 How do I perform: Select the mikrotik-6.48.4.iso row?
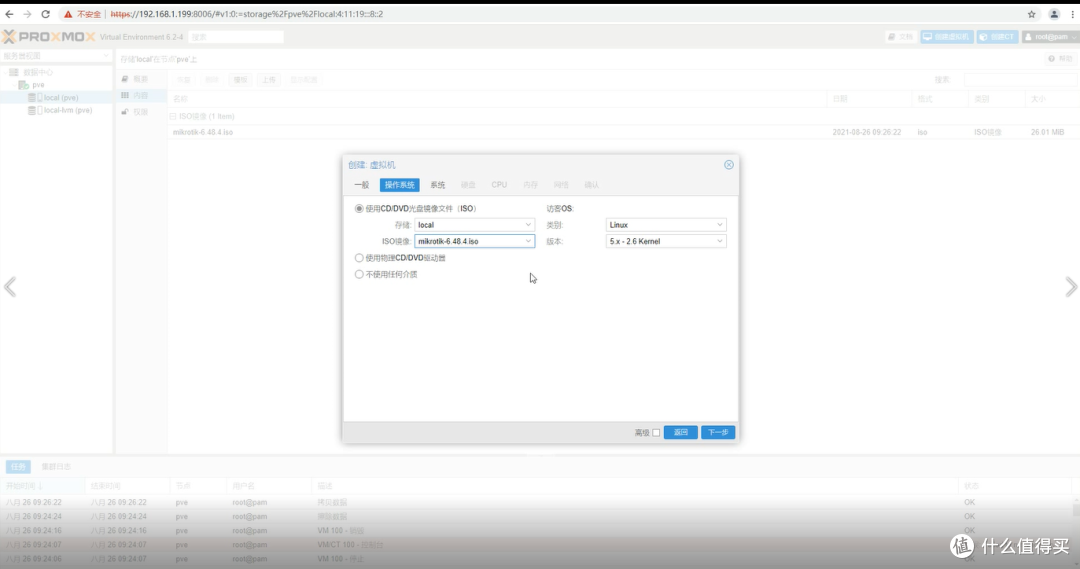(623, 132)
